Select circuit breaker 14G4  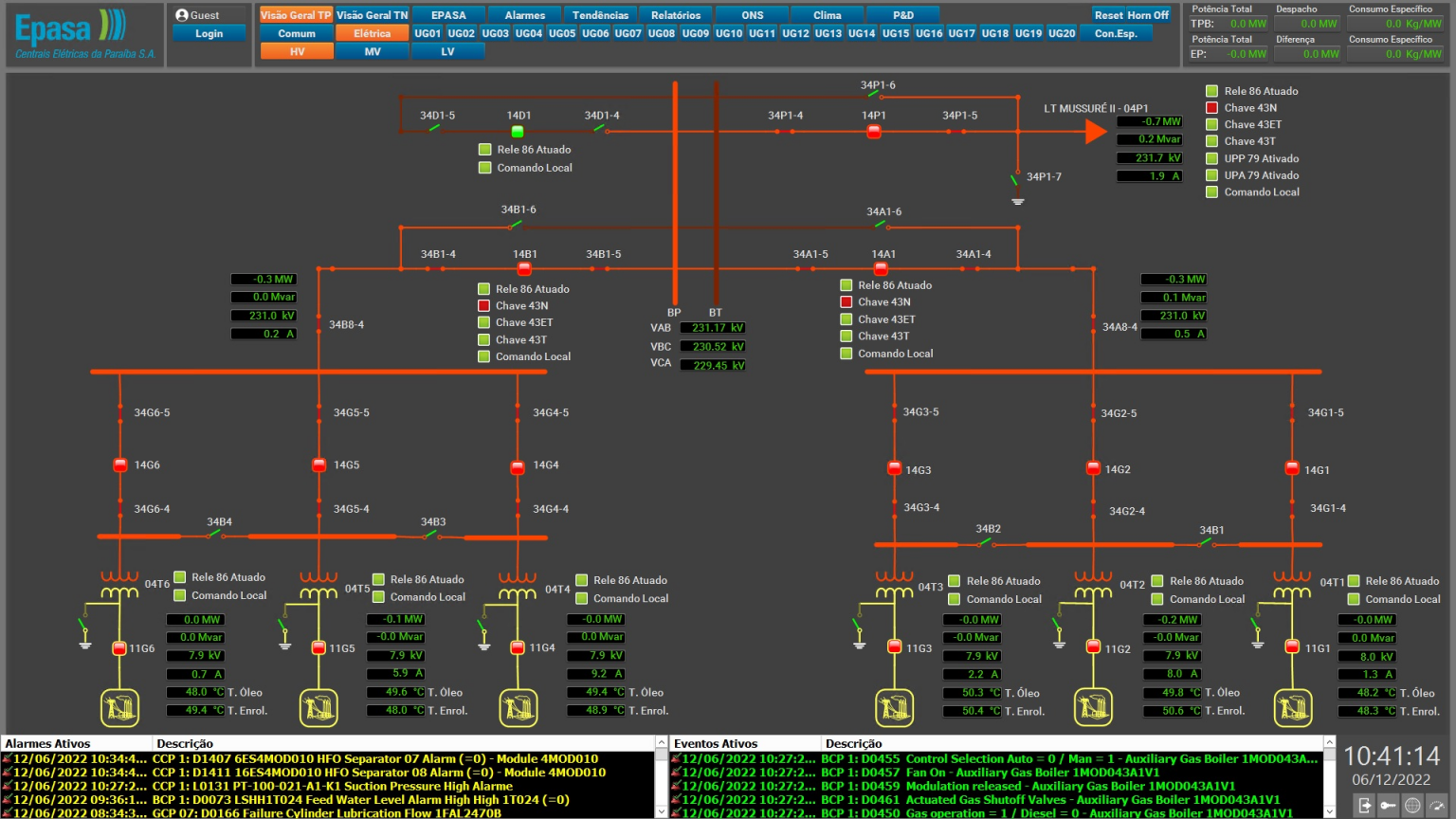pyautogui.click(x=518, y=467)
